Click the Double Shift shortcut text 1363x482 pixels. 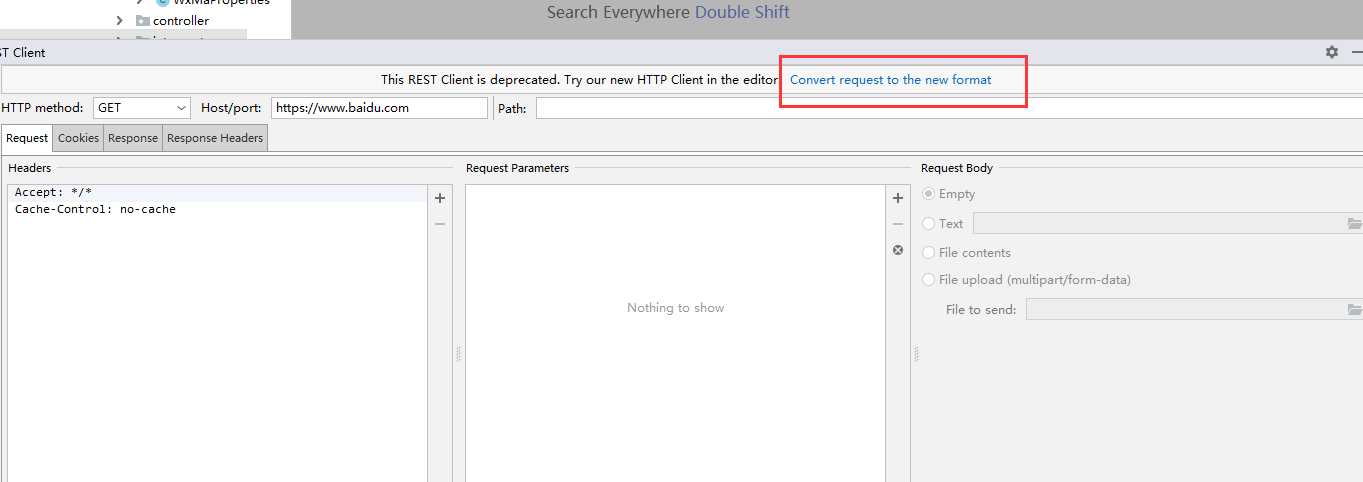point(742,13)
